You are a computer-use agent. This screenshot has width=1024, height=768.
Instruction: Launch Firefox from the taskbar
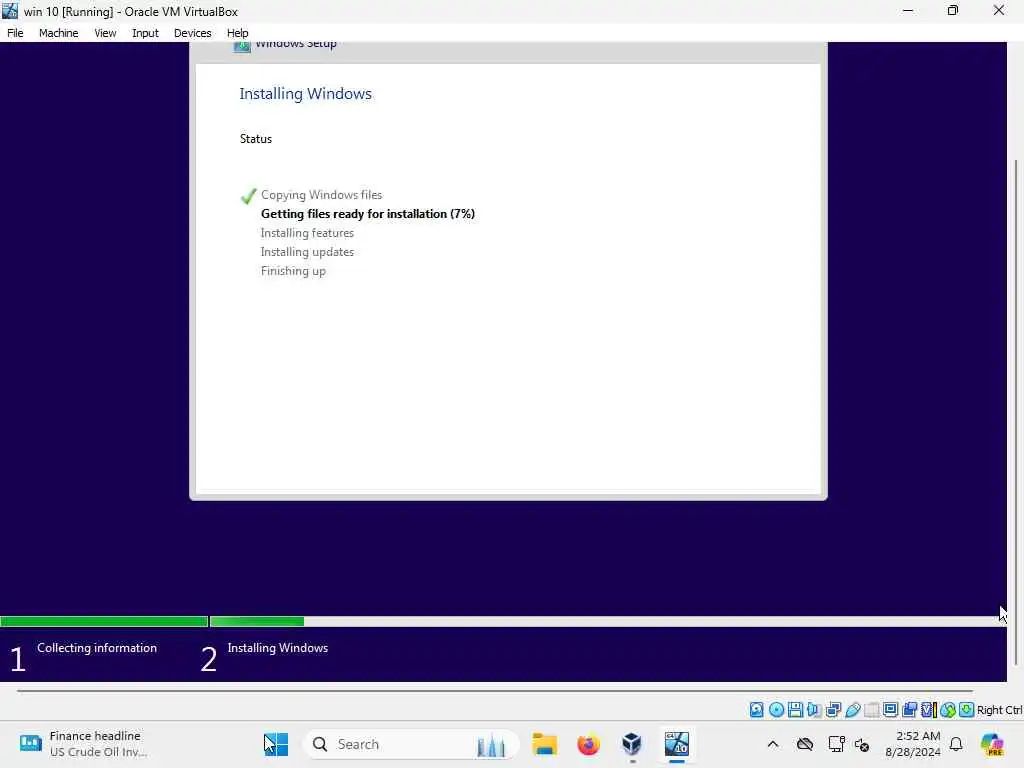[588, 744]
